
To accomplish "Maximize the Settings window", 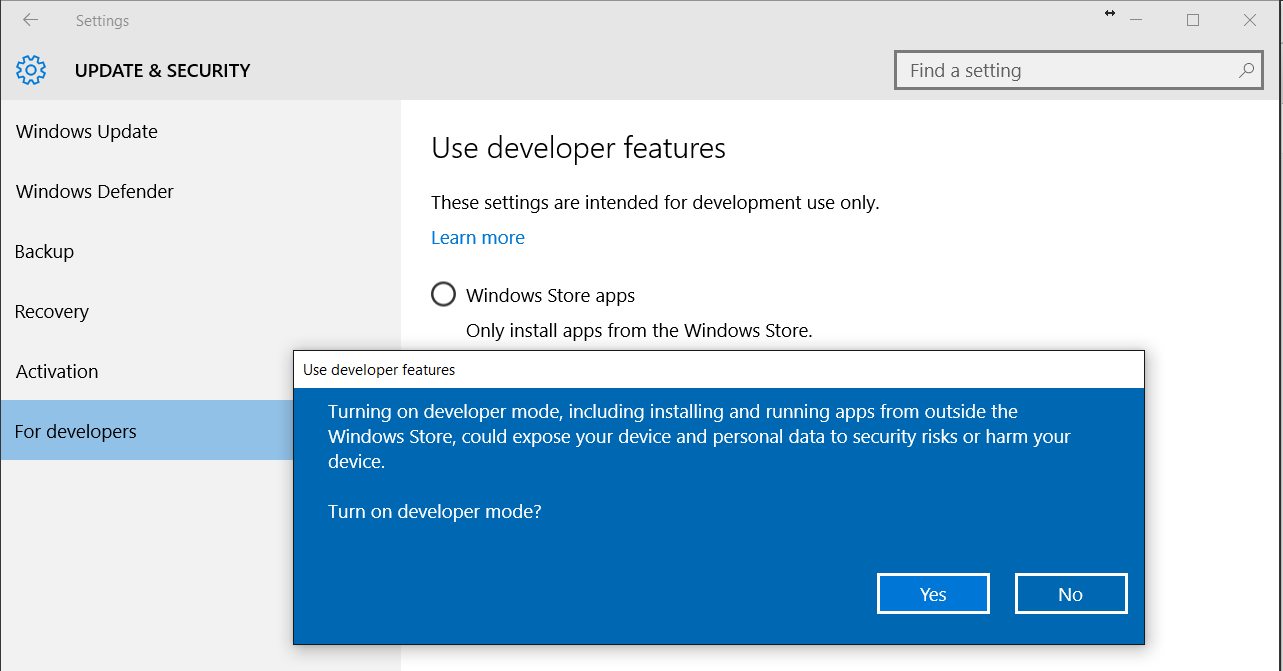I will click(x=1193, y=20).
